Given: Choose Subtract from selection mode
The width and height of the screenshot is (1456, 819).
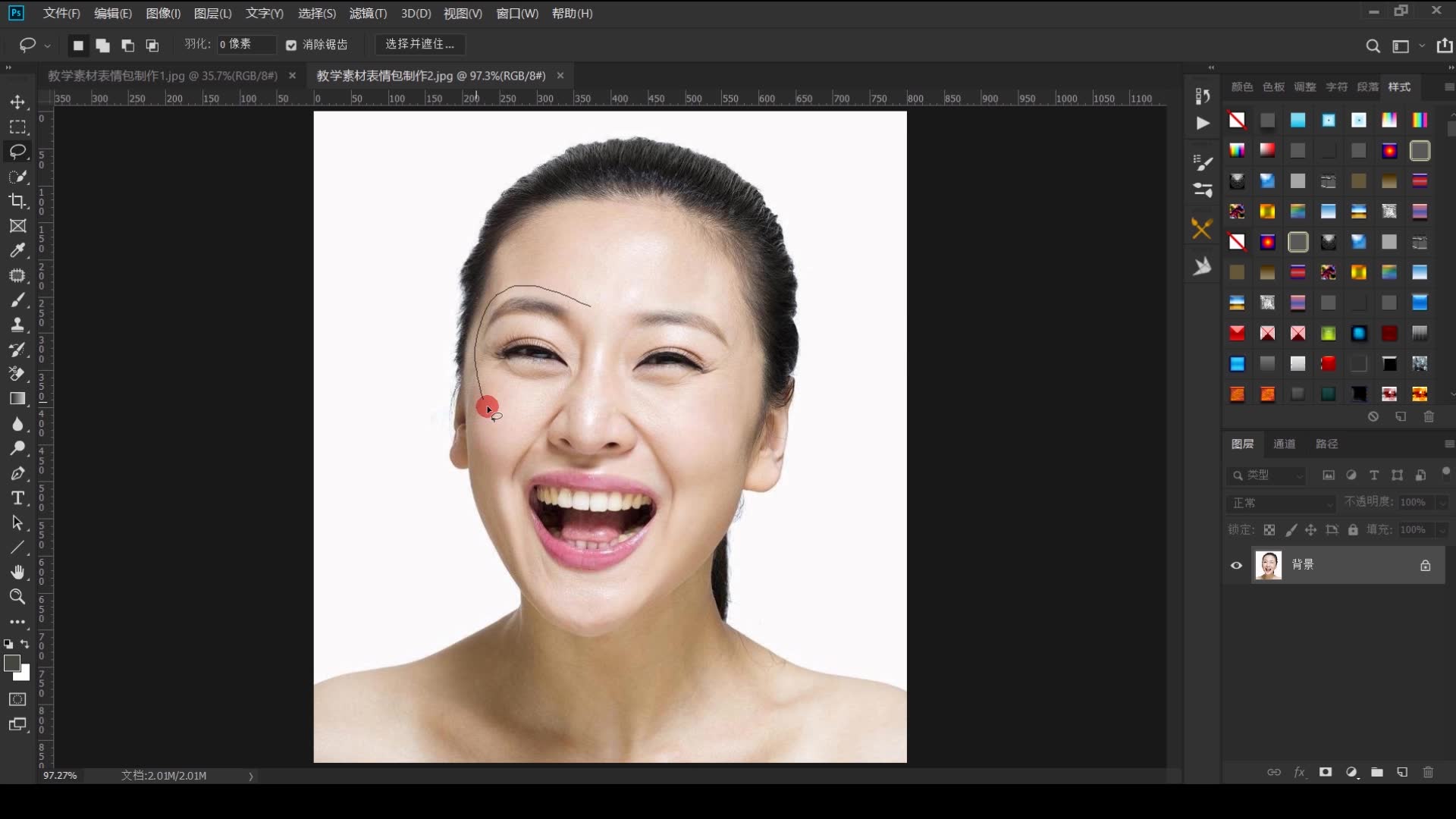Looking at the screenshot, I should coord(128,45).
